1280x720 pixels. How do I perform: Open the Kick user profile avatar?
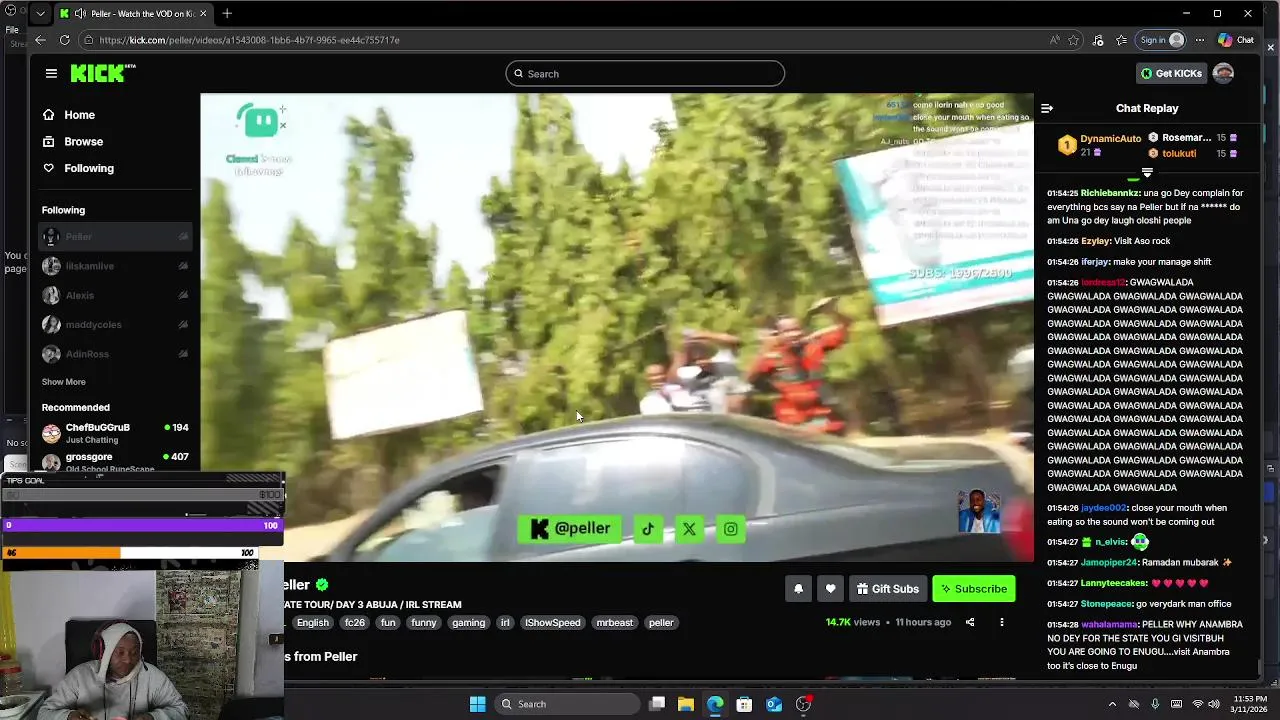coord(1222,73)
